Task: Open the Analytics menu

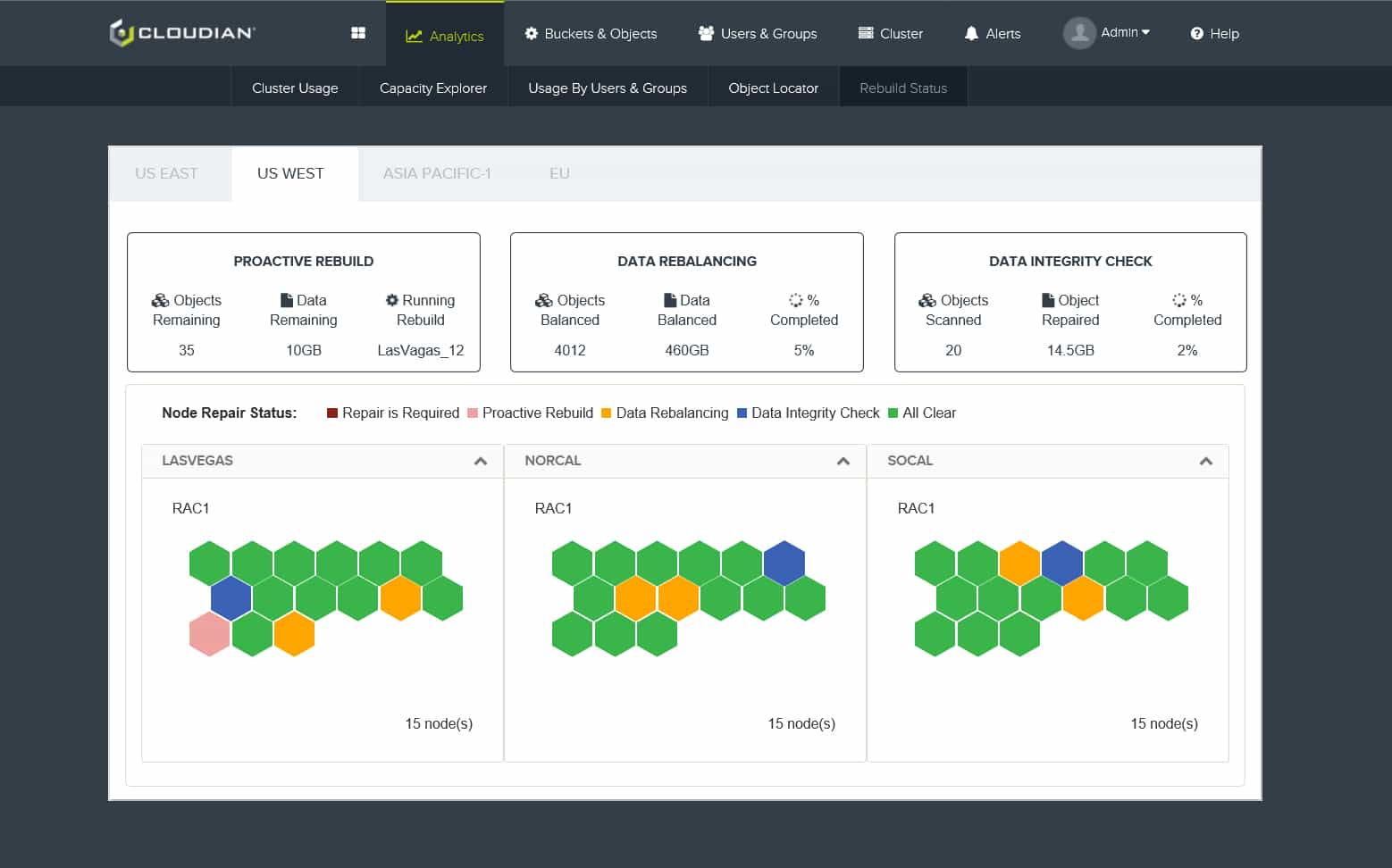Action: pyautogui.click(x=445, y=35)
